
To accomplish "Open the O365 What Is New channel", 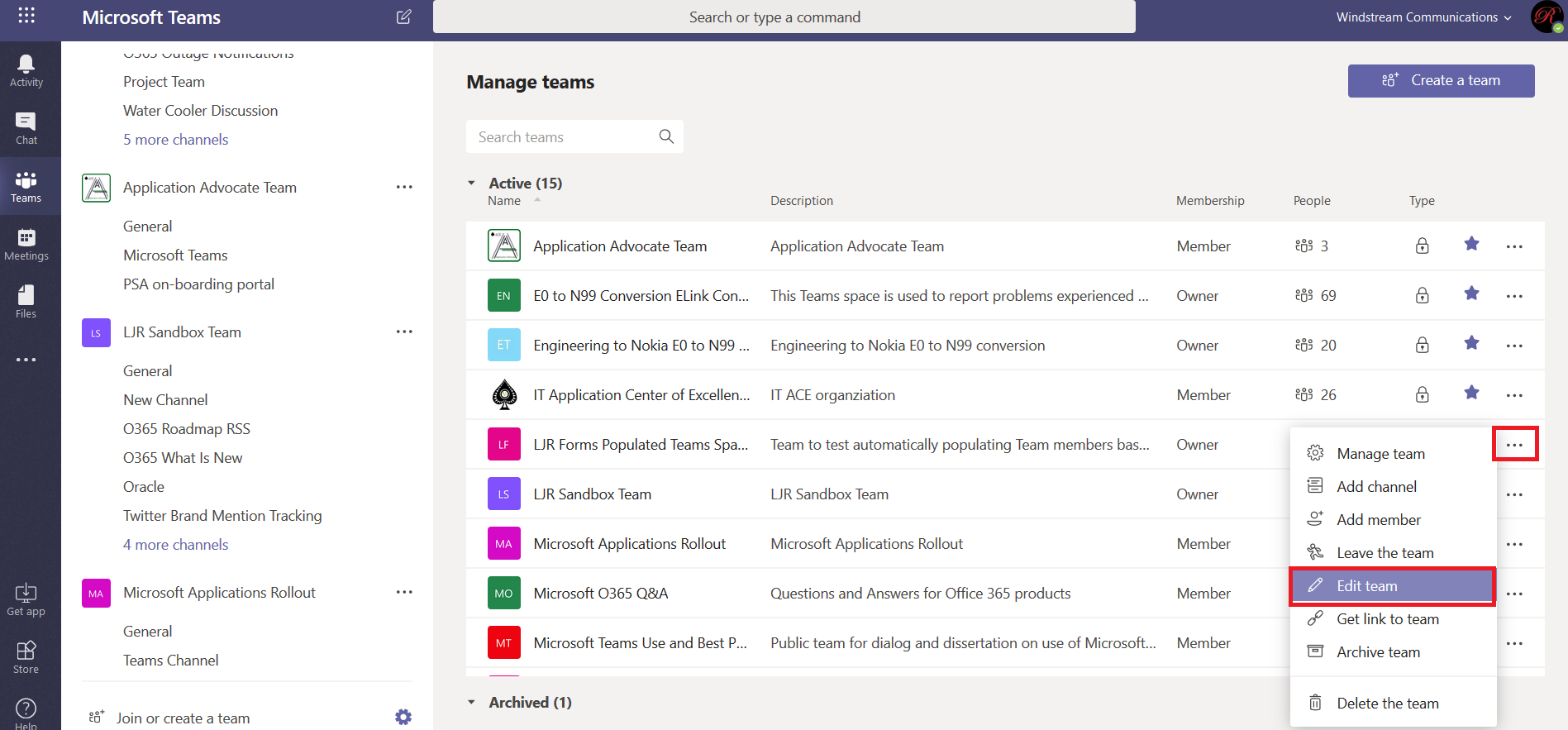I will pyautogui.click(x=183, y=457).
